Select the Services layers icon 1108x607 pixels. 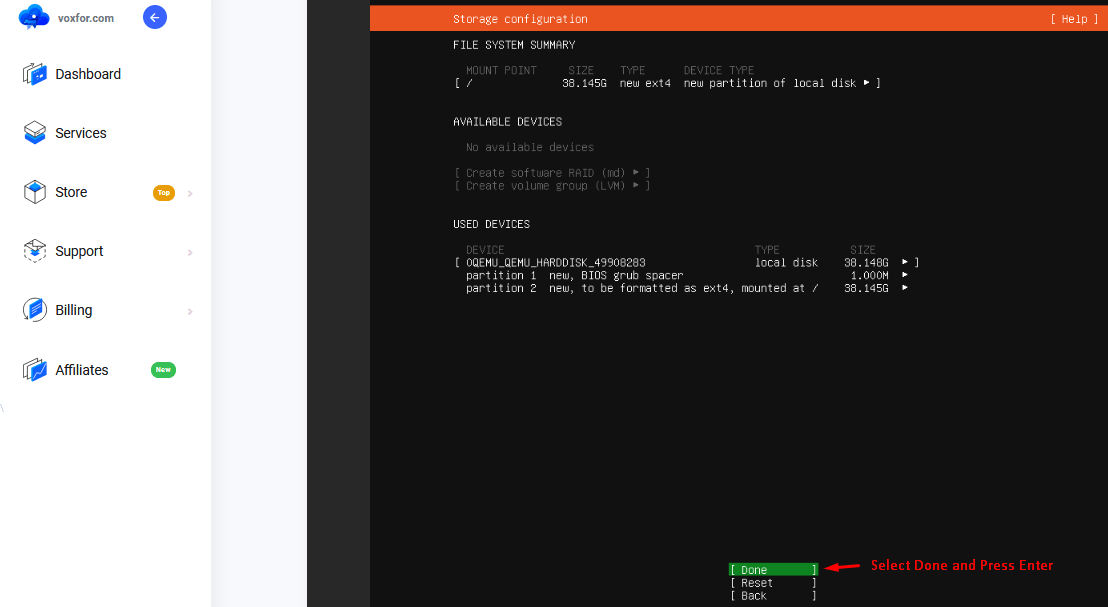point(33,132)
